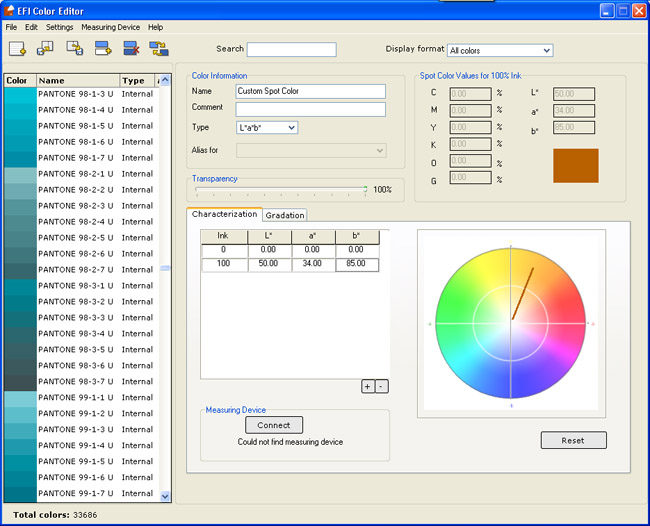Select PANTONE 98-3-1 U row
The image size is (650, 526).
click(x=82, y=286)
